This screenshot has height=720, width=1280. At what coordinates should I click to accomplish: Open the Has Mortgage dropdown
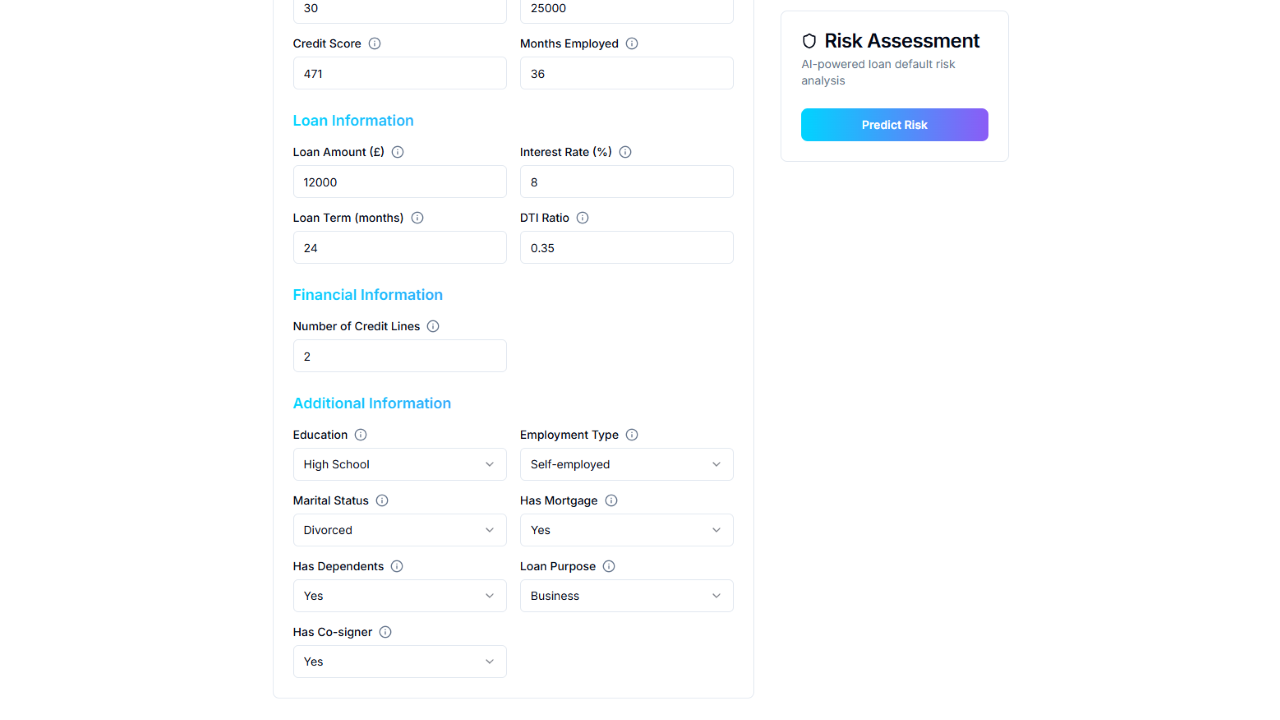(627, 530)
